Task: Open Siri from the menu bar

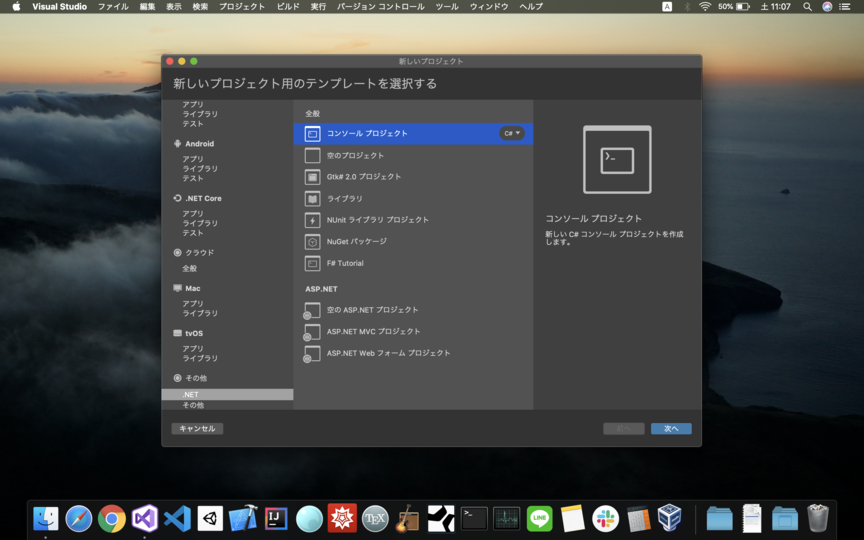Action: 827,7
